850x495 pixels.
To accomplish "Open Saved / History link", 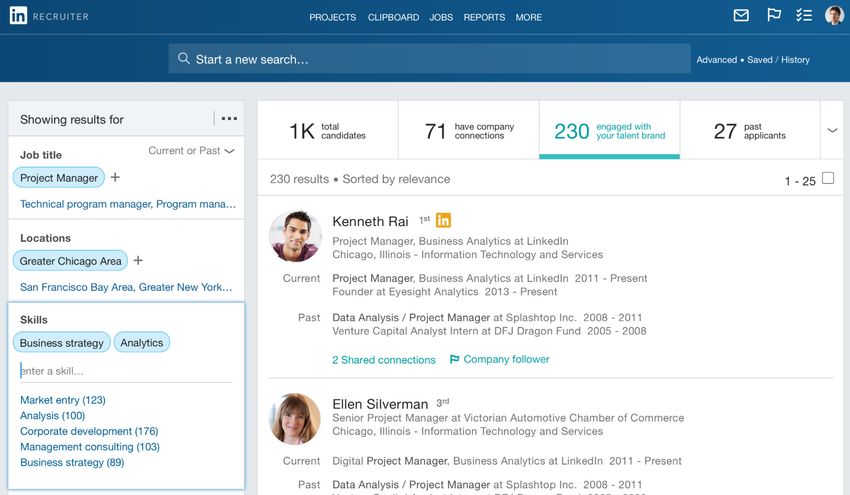I will coord(778,60).
